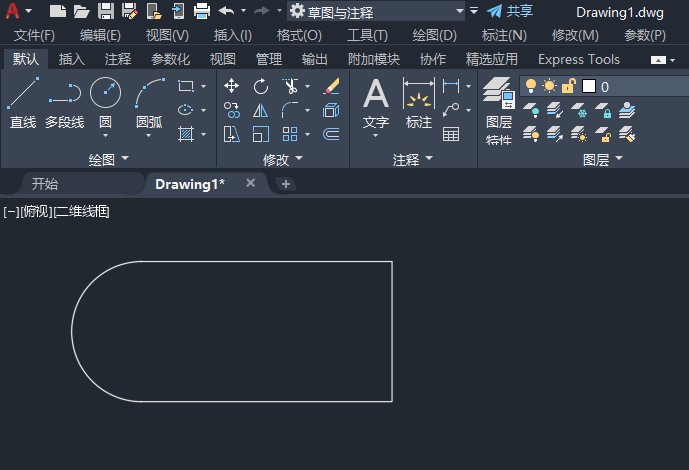Viewport: 689px width, 470px height.
Task: Toggle layer 0 lock padlock icon
Action: (569, 86)
